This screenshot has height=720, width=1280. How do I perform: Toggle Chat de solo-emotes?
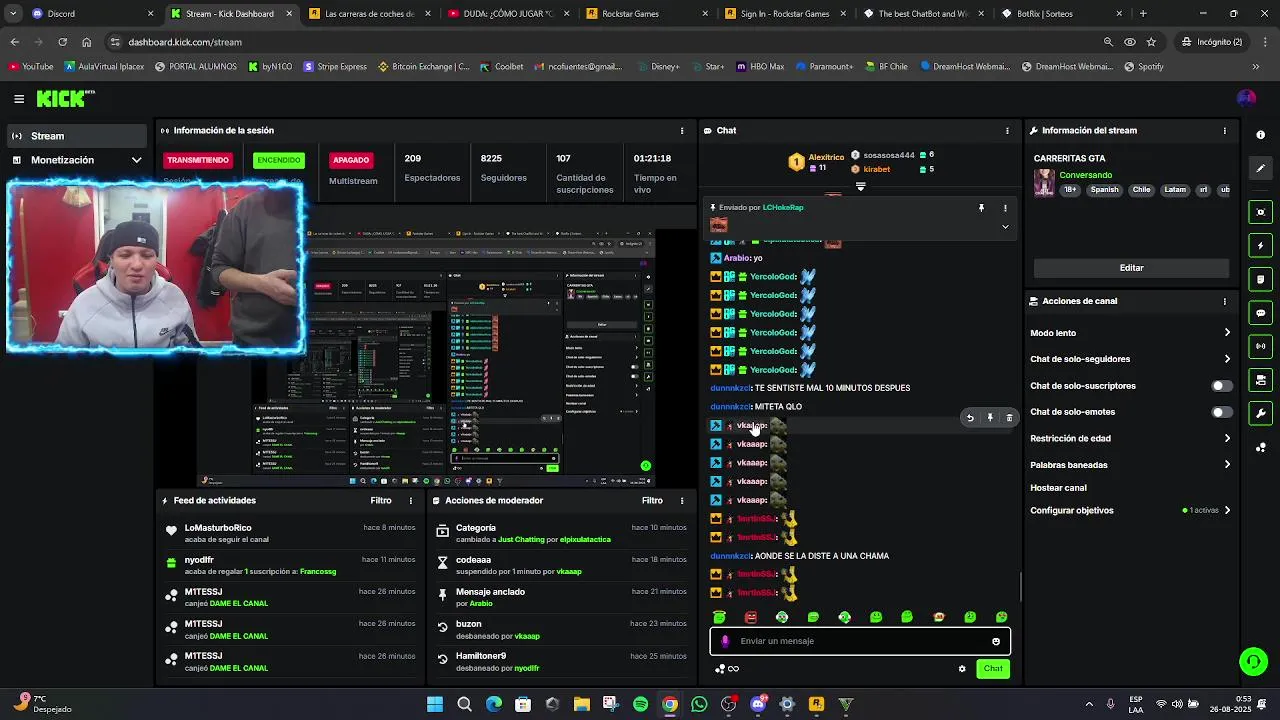(1220, 412)
